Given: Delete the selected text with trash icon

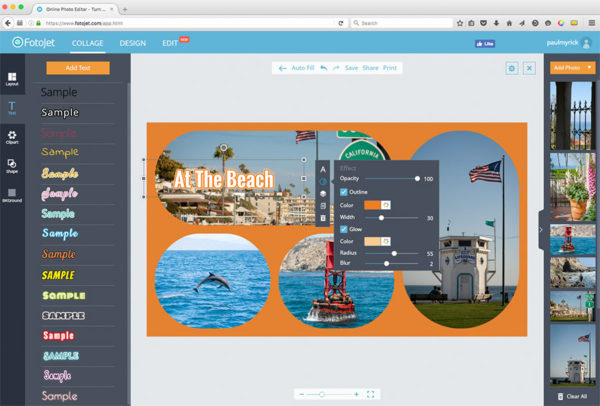Looking at the screenshot, I should tap(323, 218).
